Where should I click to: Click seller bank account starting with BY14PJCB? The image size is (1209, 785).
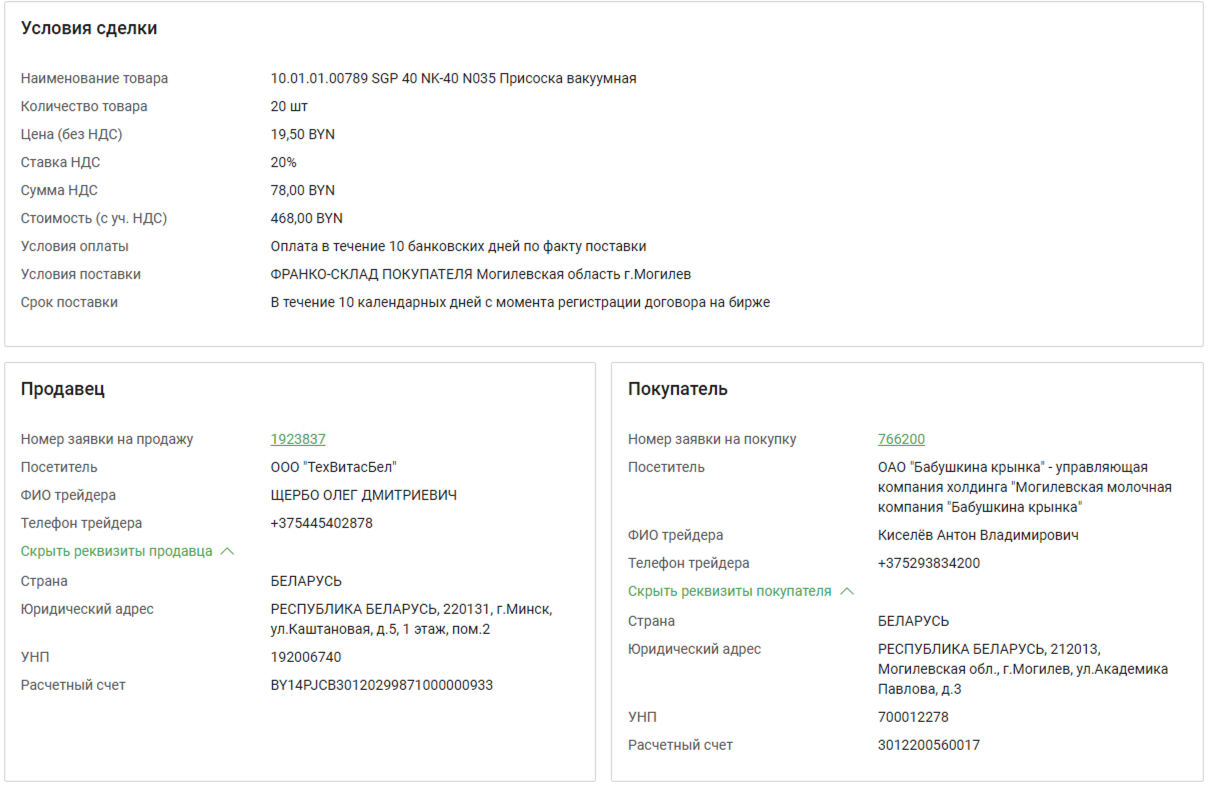[381, 685]
